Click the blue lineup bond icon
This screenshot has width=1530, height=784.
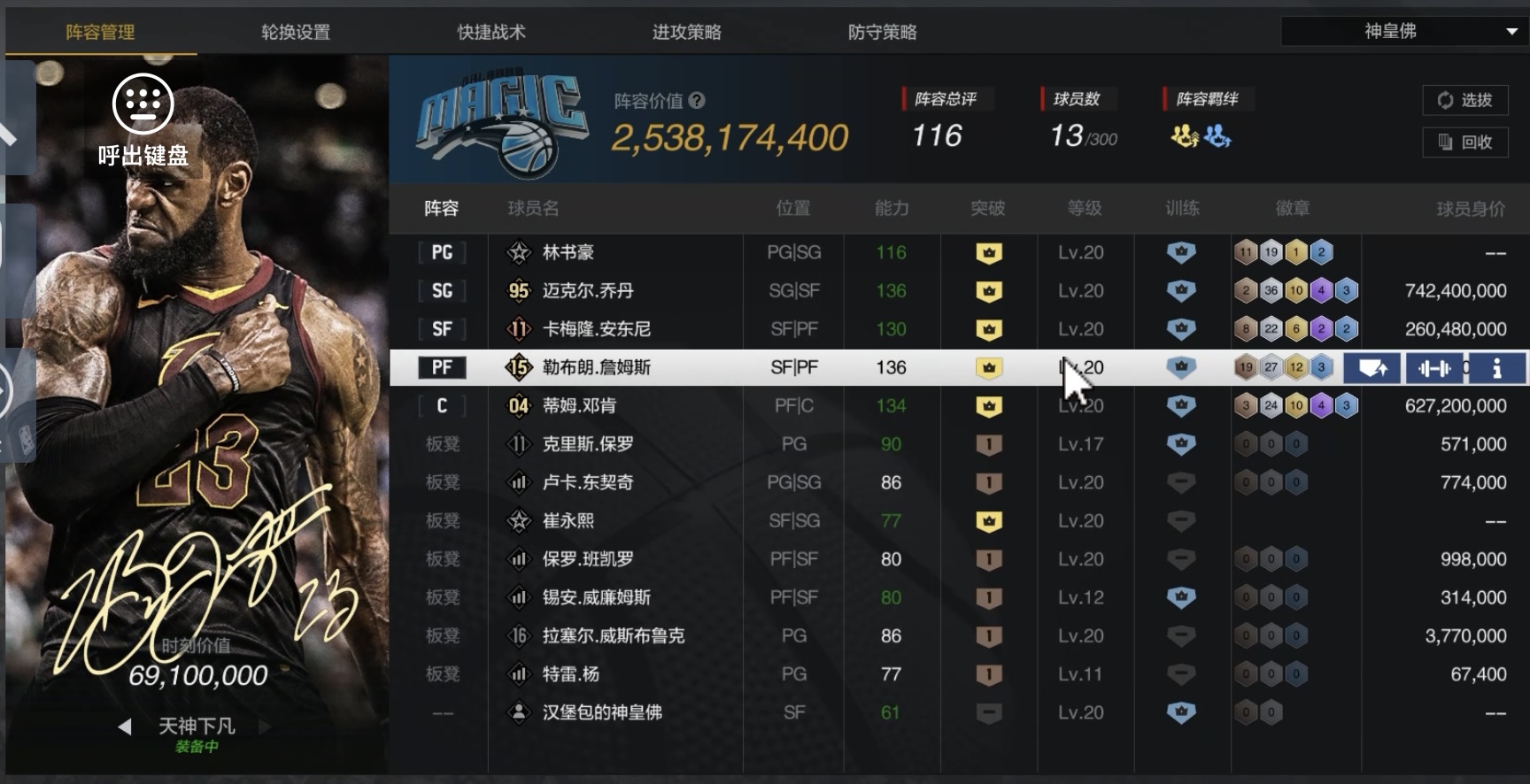(1217, 136)
